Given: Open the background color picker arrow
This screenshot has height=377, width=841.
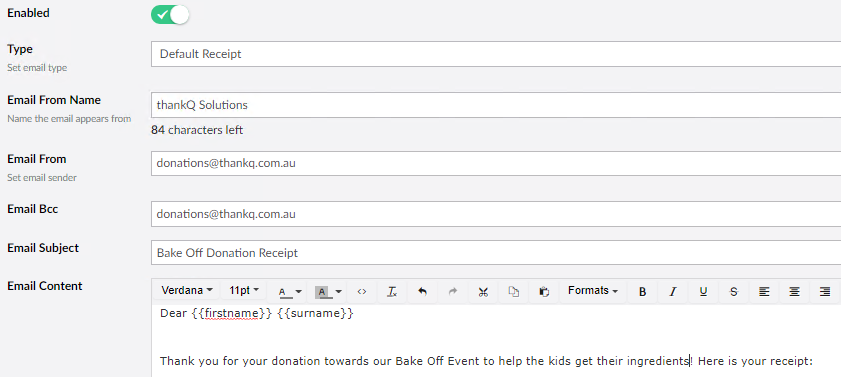Looking at the screenshot, I should tap(338, 292).
